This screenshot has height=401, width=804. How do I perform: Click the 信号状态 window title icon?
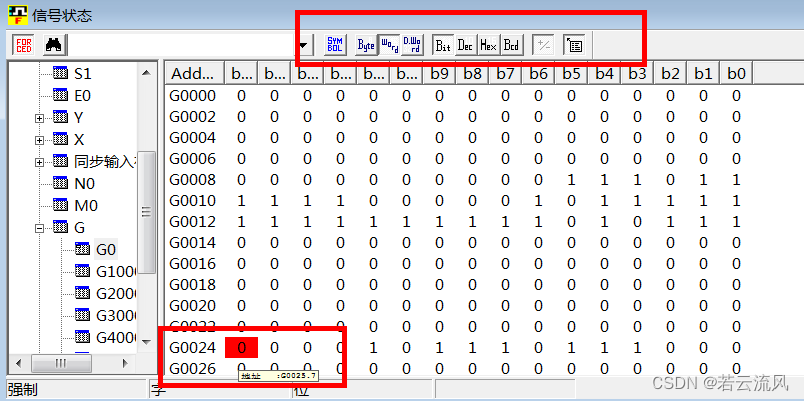[x=18, y=14]
